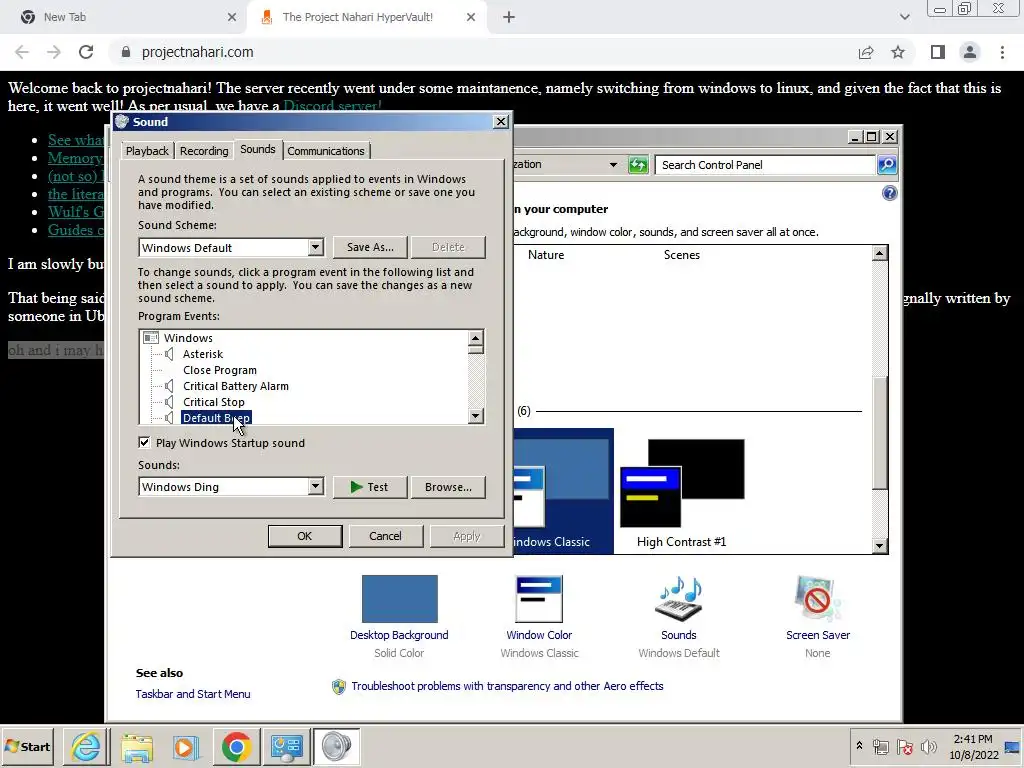The height and width of the screenshot is (768, 1024).
Task: Click the Control Panel taskbar icon
Action: click(286, 746)
